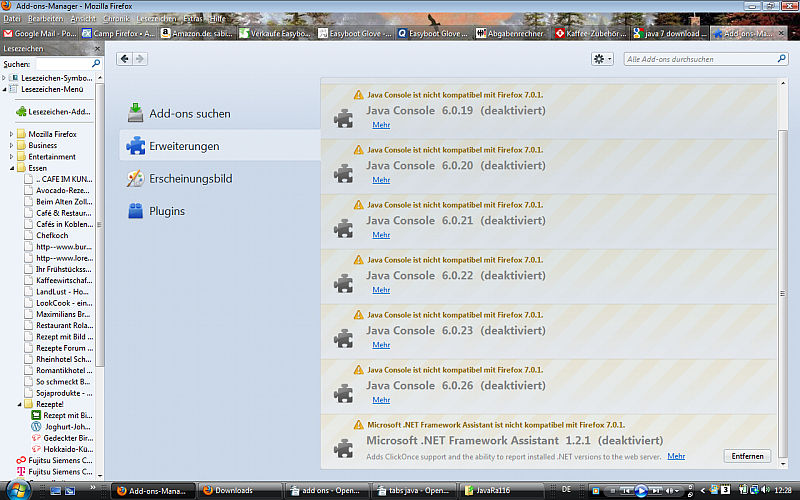Open the tabs java - Open... taskbar item
This screenshot has height=500, width=800.
click(414, 490)
